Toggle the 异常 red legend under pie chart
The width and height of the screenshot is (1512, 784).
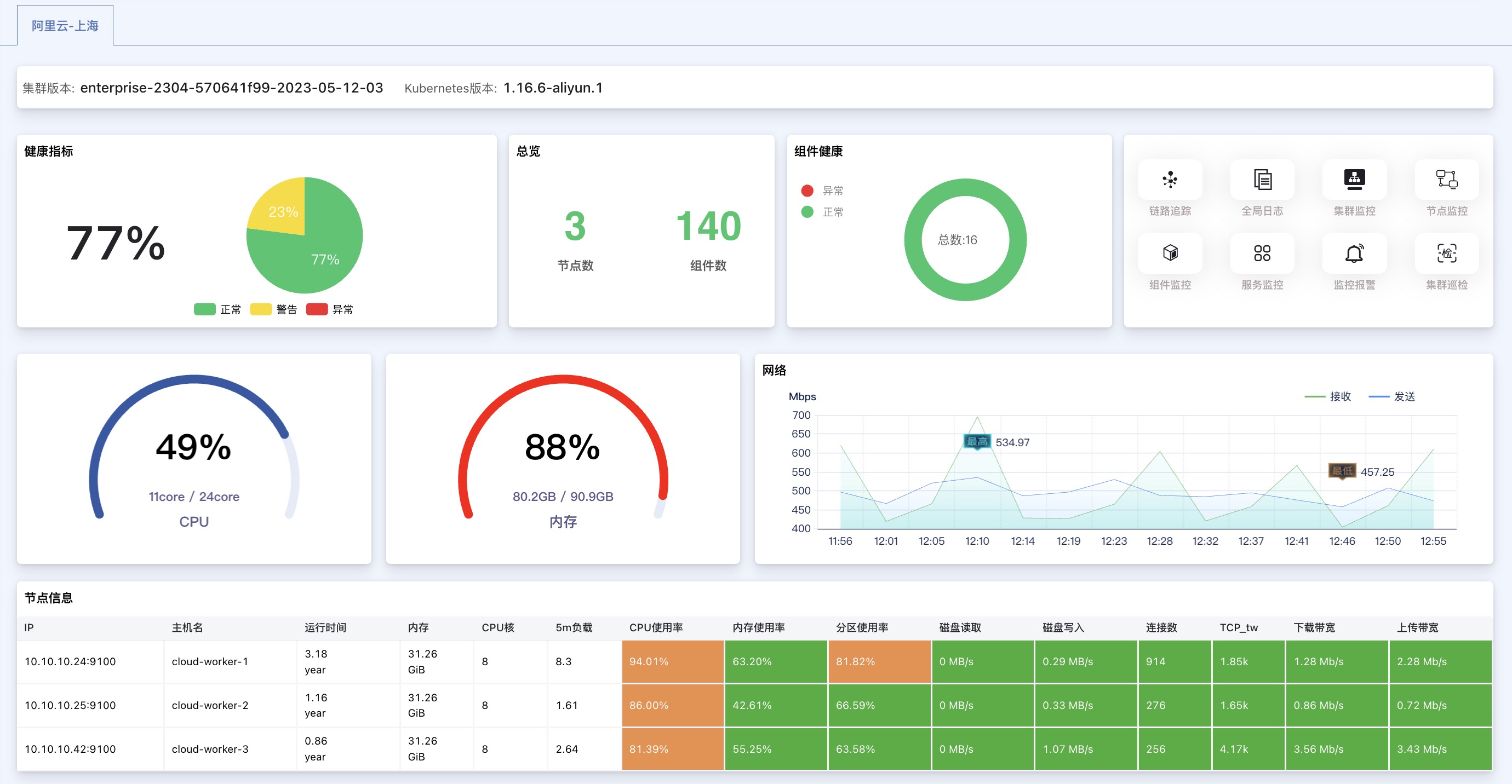click(x=329, y=309)
